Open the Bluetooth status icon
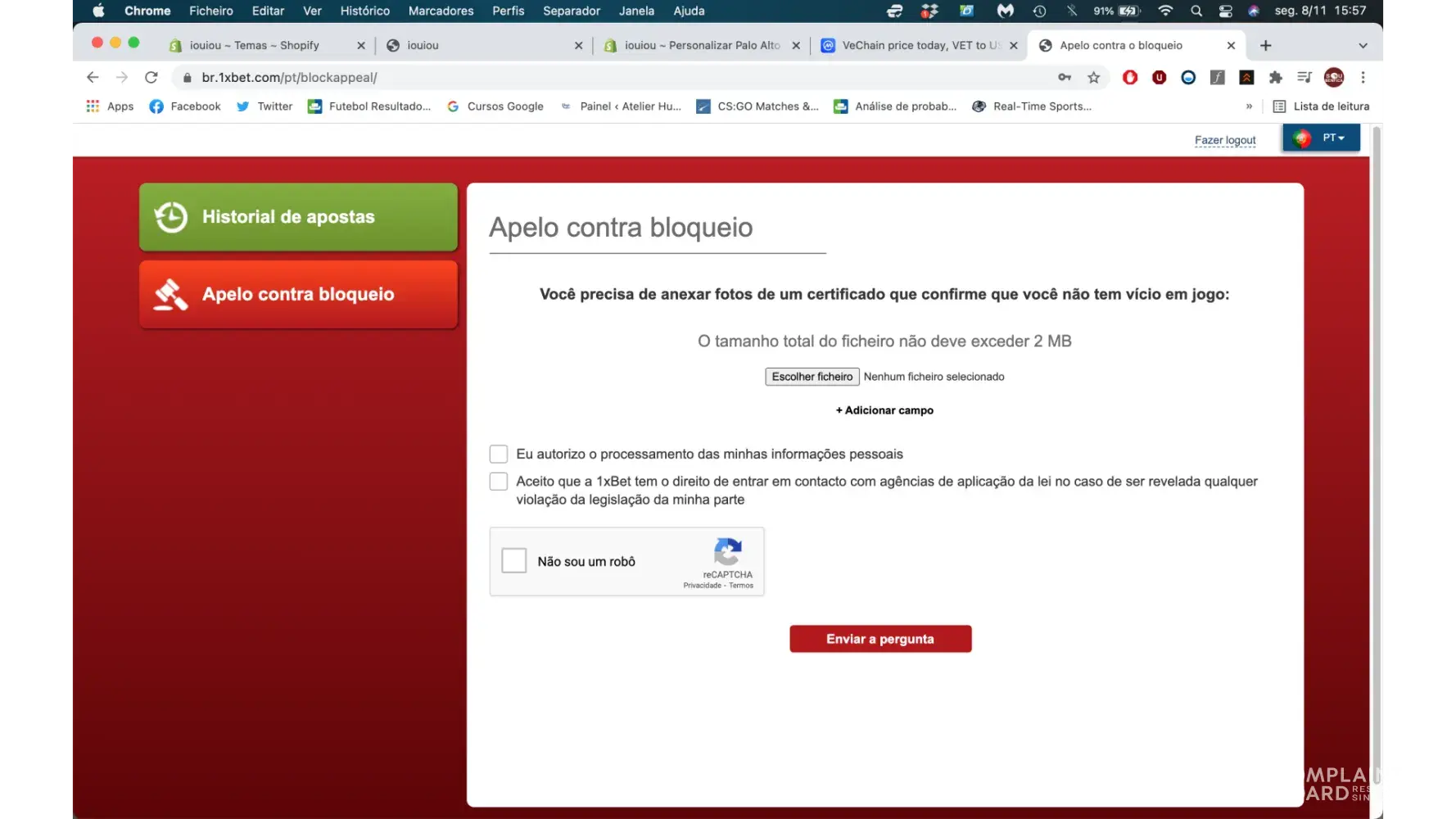The image size is (1456, 819). pos(1071,11)
